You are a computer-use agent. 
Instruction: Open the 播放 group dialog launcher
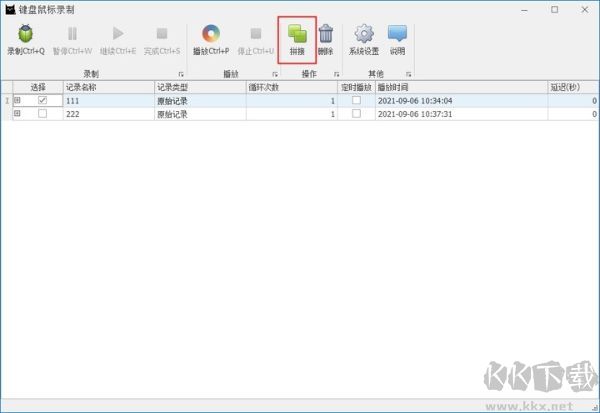tap(275, 74)
